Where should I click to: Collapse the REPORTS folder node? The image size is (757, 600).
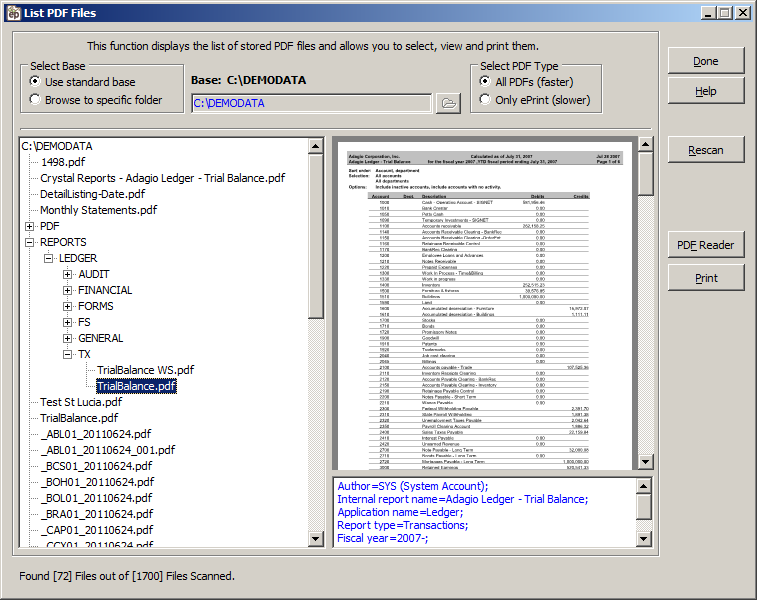pos(29,242)
